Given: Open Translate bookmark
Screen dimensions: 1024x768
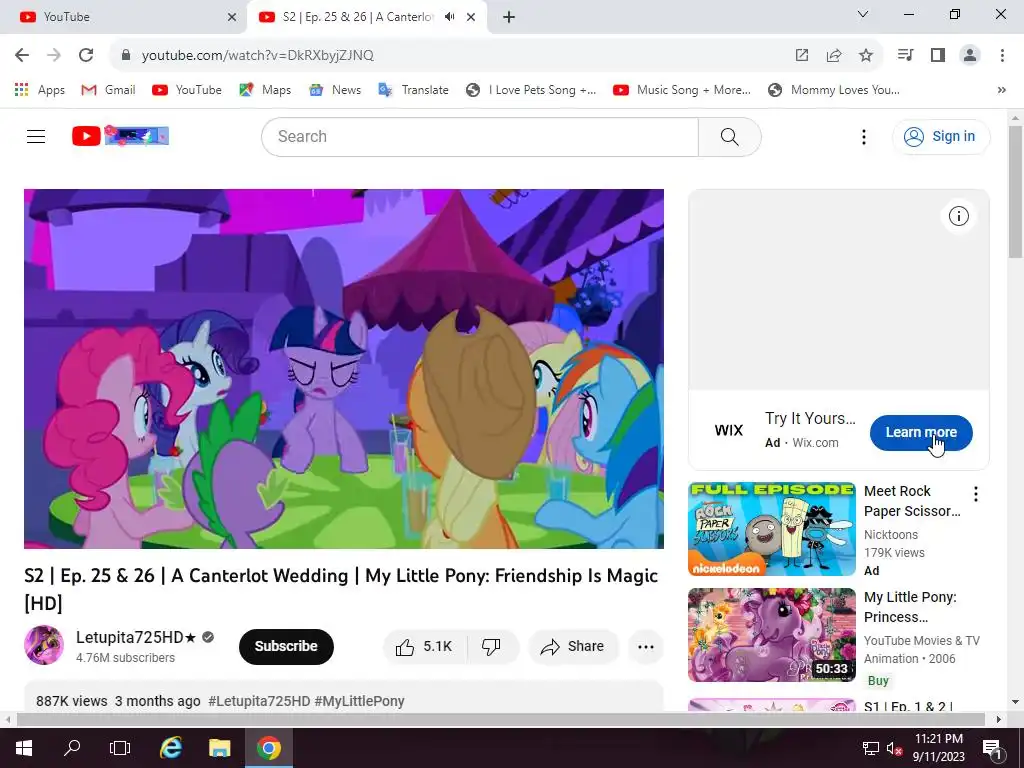Looking at the screenshot, I should (x=413, y=90).
